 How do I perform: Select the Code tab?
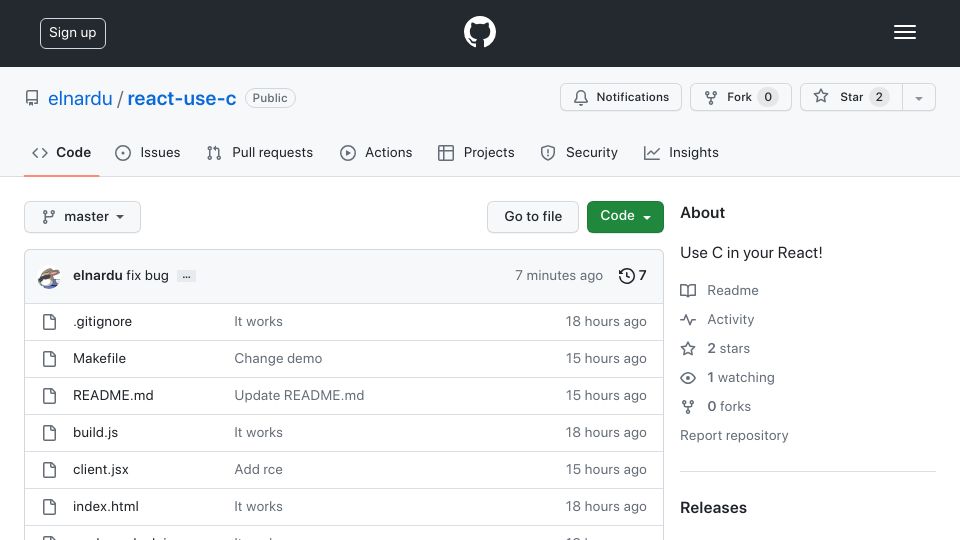tap(61, 152)
